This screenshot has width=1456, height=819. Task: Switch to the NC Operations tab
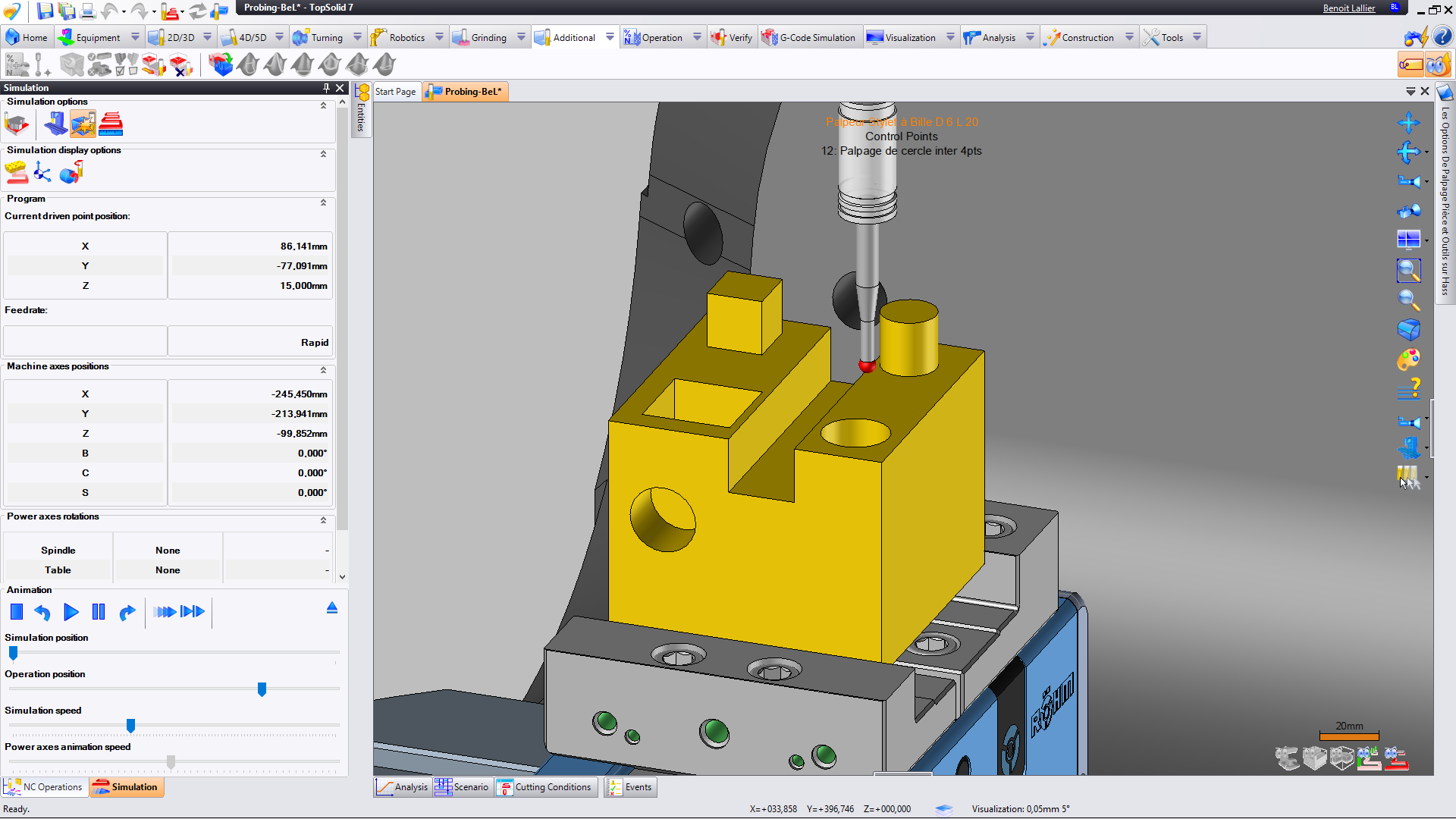pyautogui.click(x=44, y=787)
